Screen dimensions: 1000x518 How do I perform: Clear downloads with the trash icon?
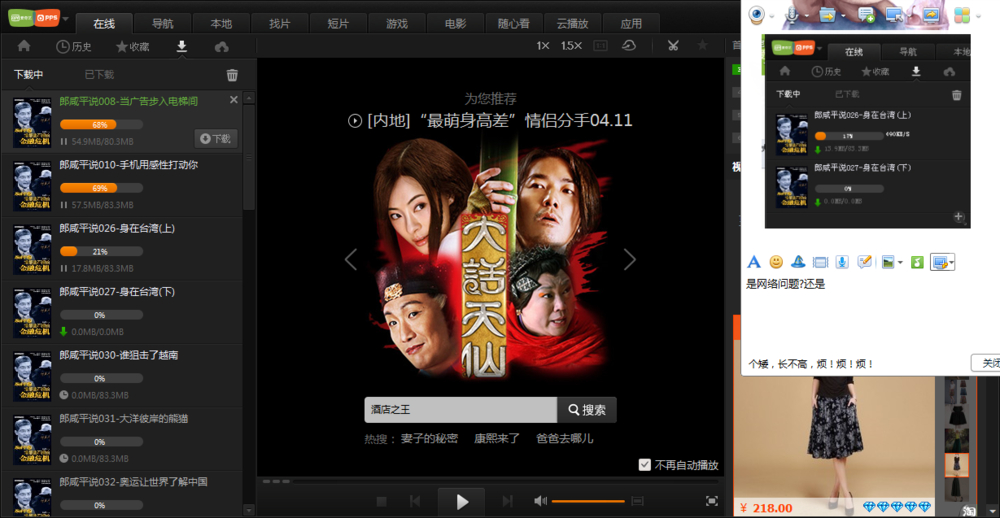[232, 75]
